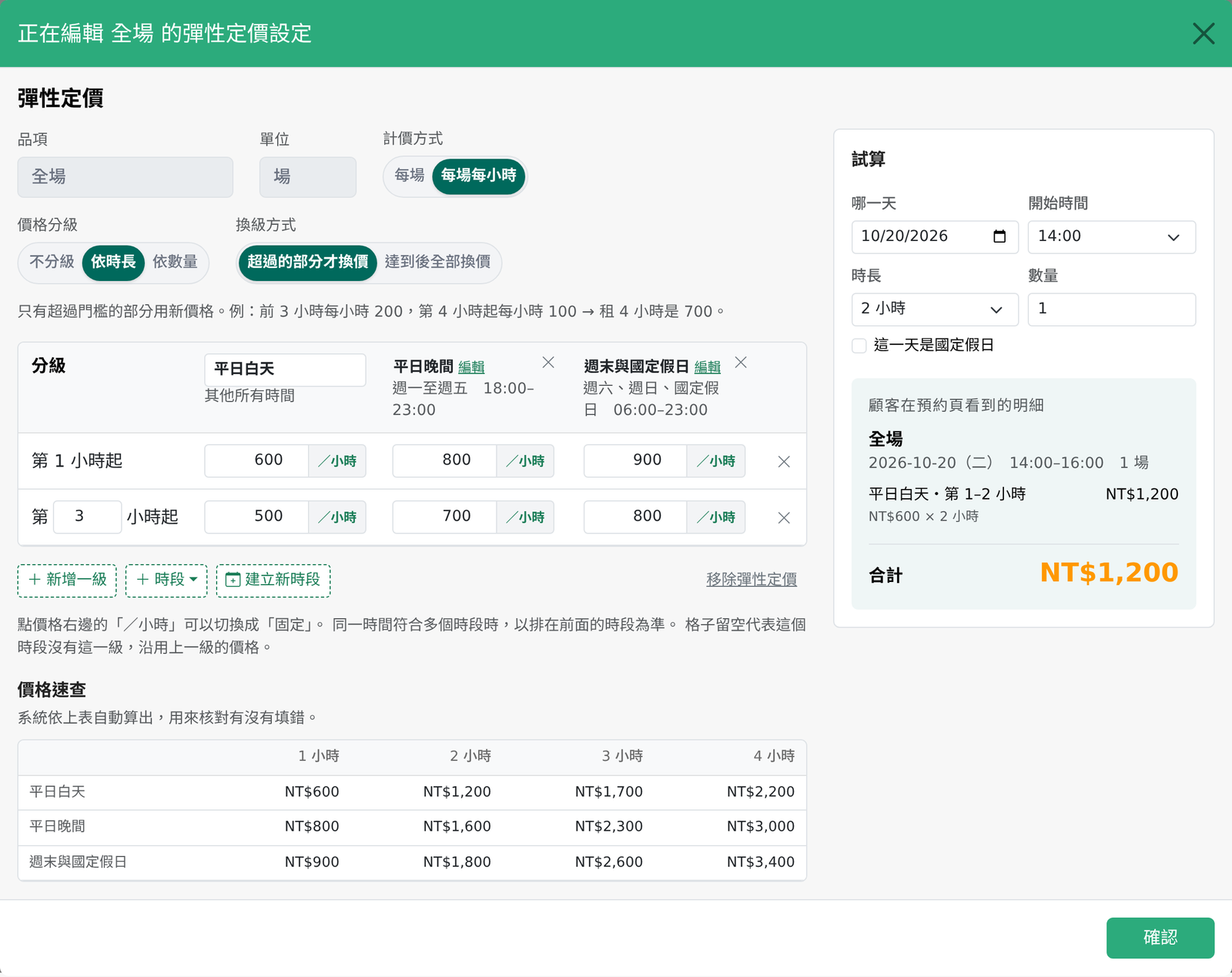The image size is (1232, 977).
Task: Edit the 平日白天 first-hour price 600
Action: [x=257, y=461]
